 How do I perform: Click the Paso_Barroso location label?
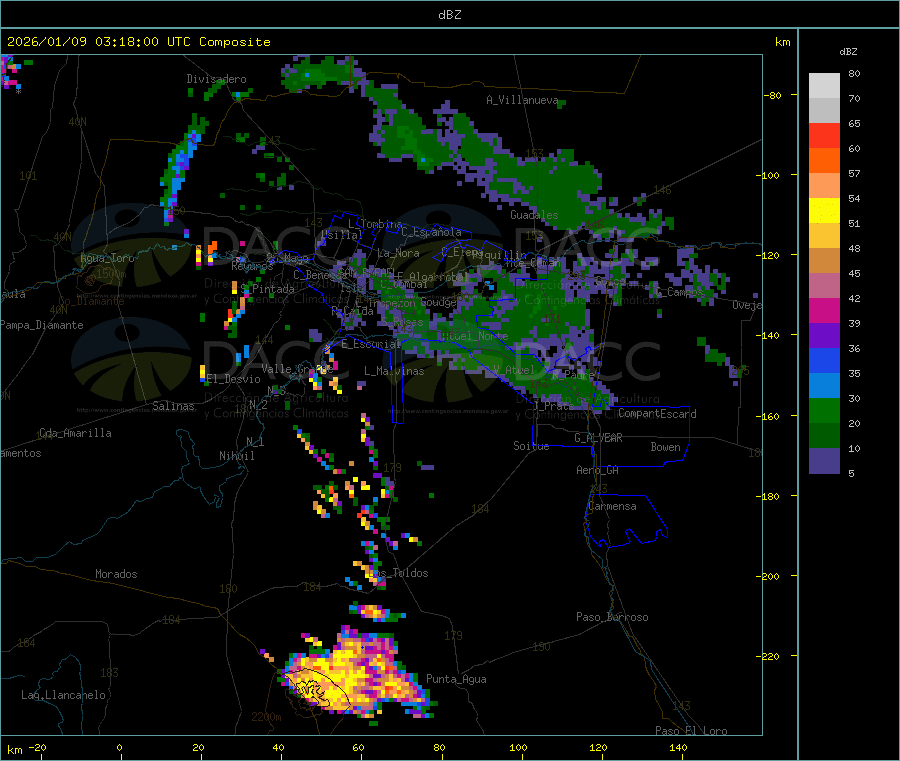[x=612, y=617]
